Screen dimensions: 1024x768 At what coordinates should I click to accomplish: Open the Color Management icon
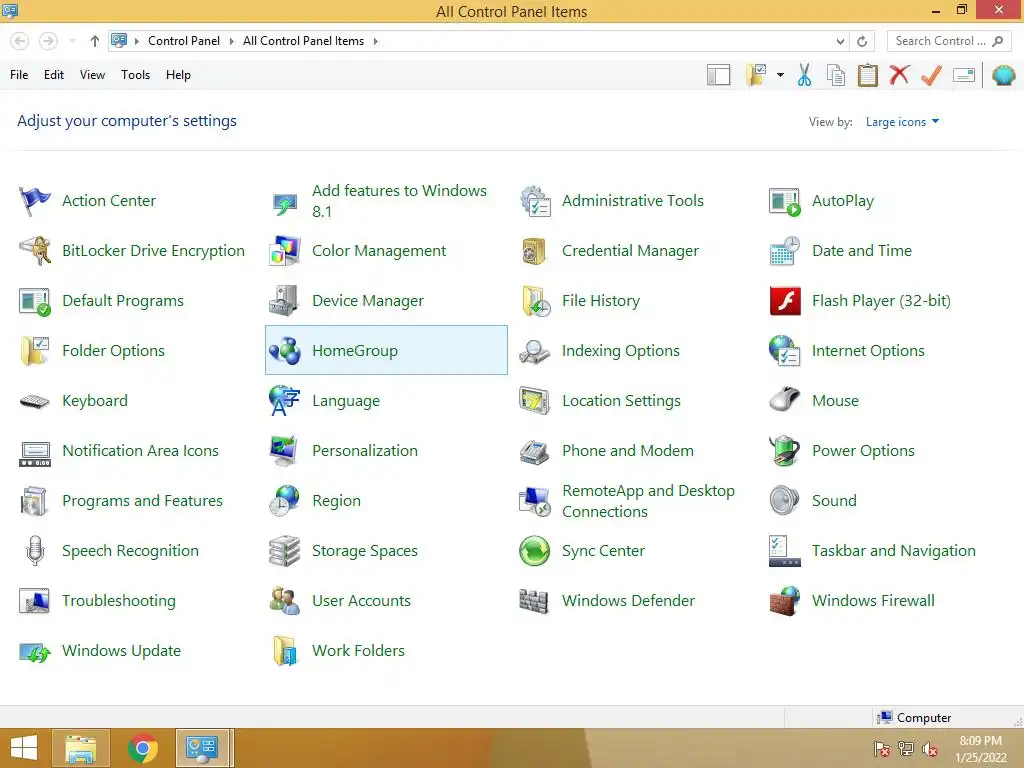click(x=285, y=251)
